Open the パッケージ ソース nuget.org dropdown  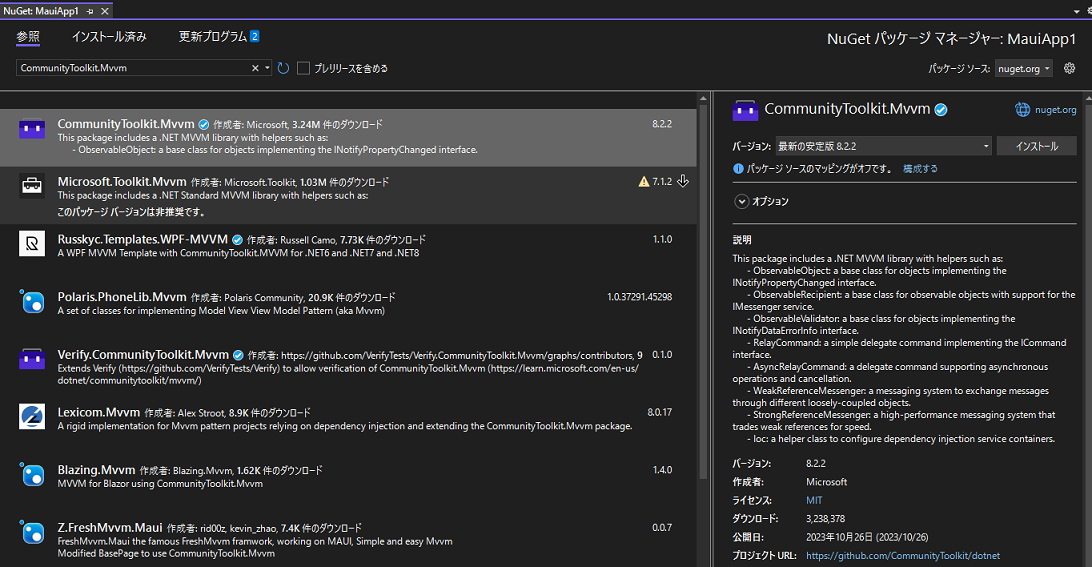(x=1023, y=68)
